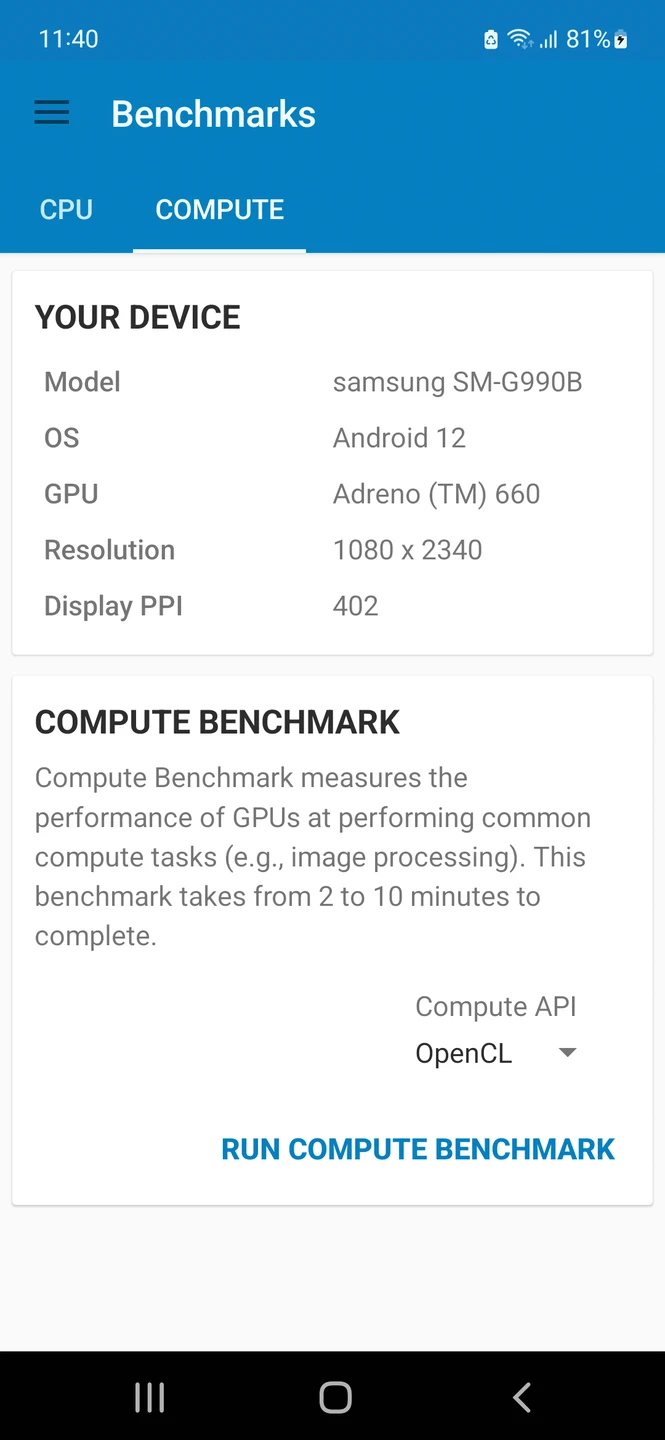Expand the Compute API dropdown arrow

567,1052
